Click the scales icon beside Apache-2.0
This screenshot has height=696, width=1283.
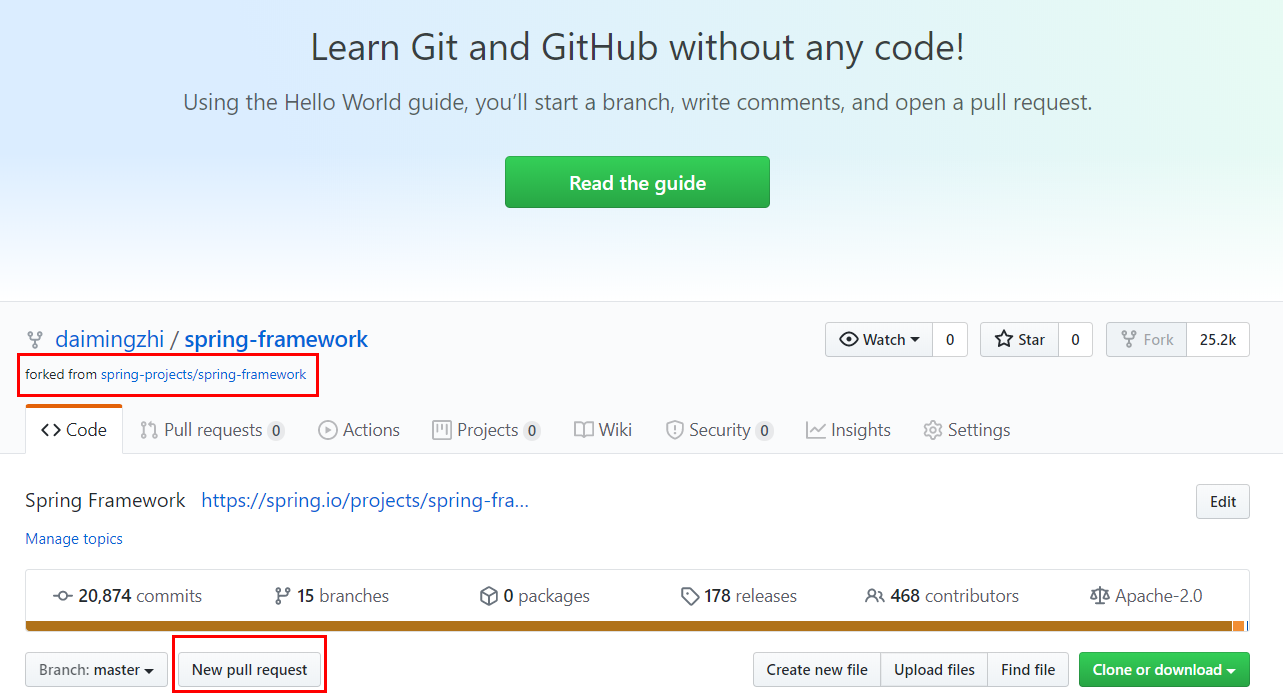click(x=1100, y=596)
